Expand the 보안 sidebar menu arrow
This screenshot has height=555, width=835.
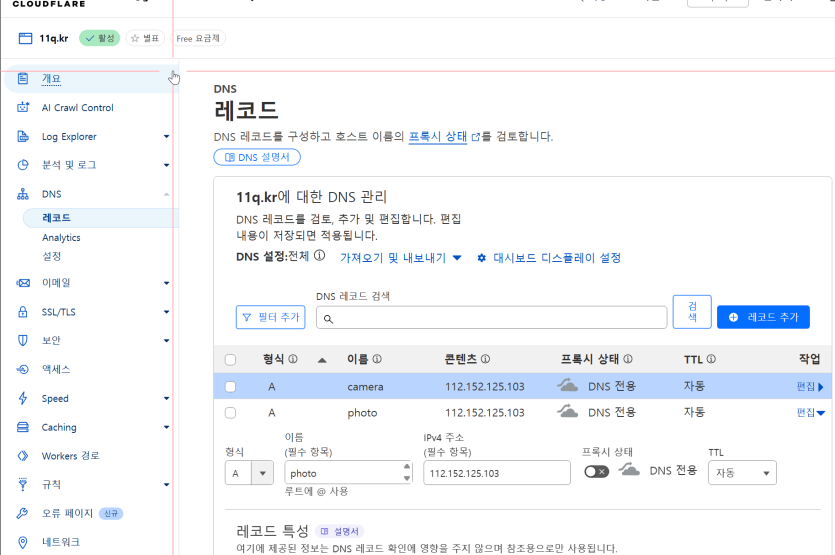tap(167, 340)
